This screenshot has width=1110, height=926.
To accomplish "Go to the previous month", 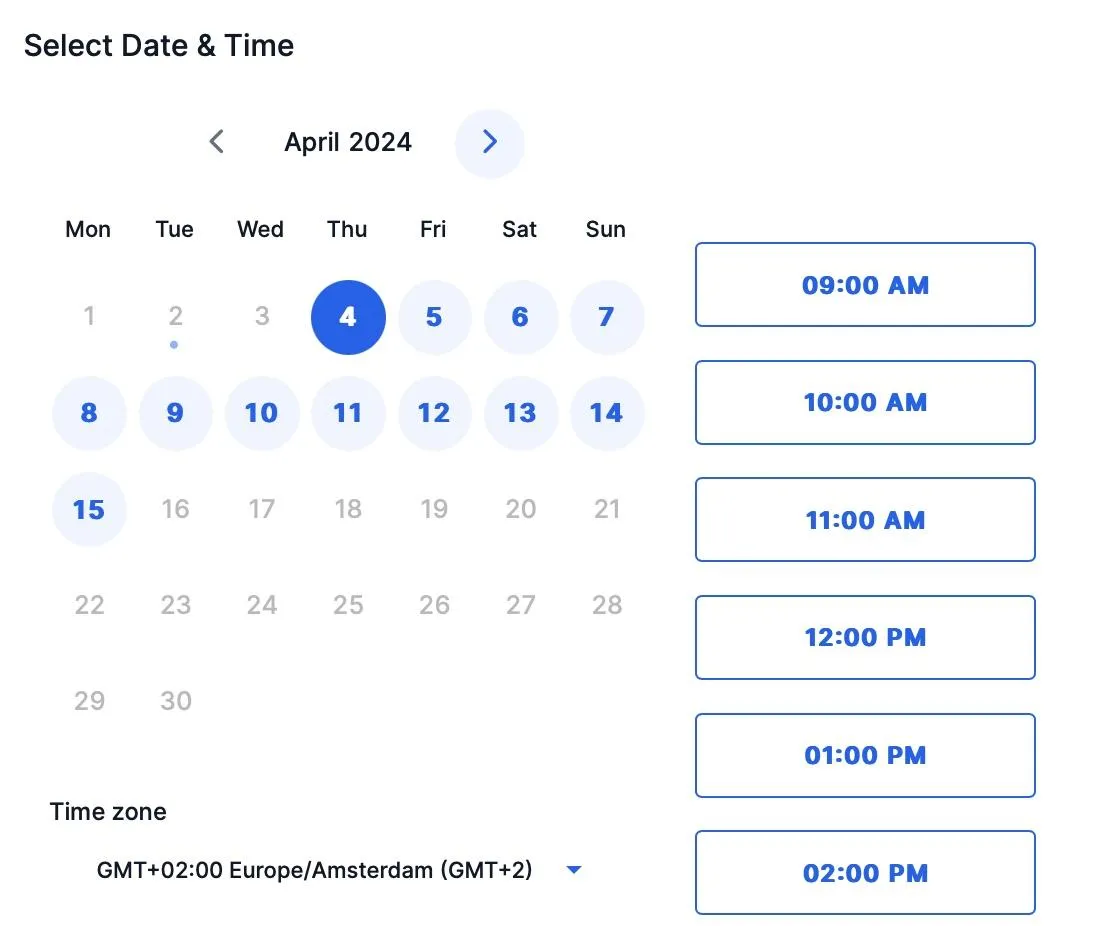I will pyautogui.click(x=217, y=142).
